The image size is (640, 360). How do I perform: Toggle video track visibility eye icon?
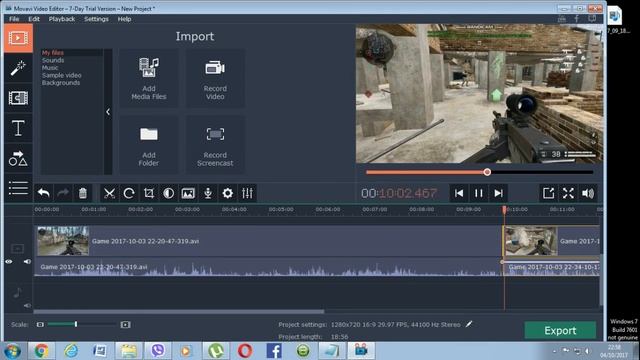(x=9, y=262)
